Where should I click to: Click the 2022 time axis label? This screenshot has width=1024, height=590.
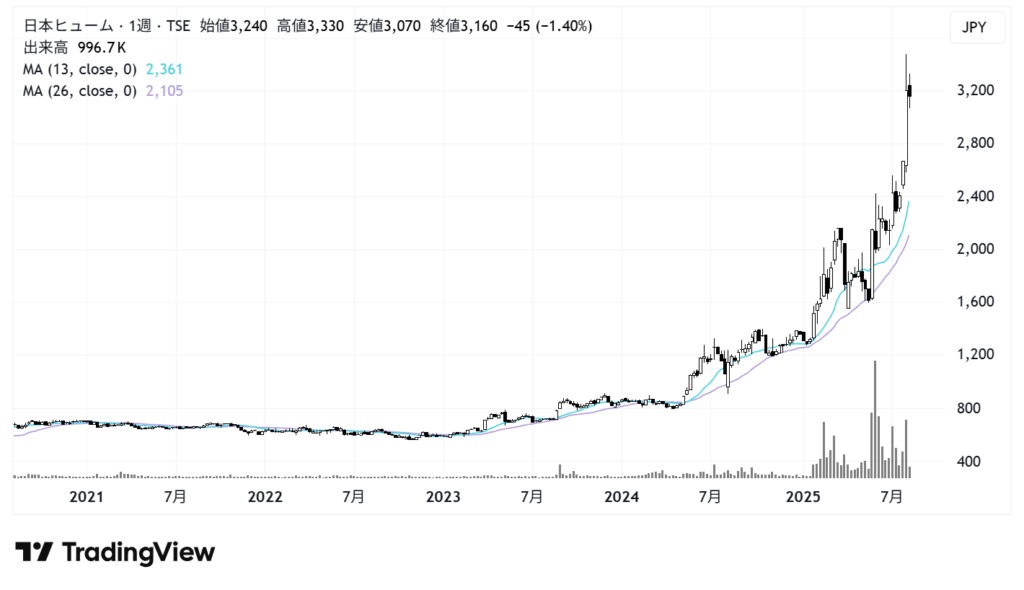pos(265,497)
